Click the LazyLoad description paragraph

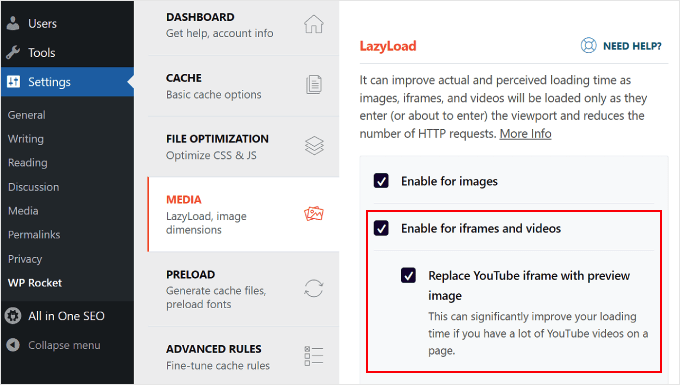tap(503, 107)
